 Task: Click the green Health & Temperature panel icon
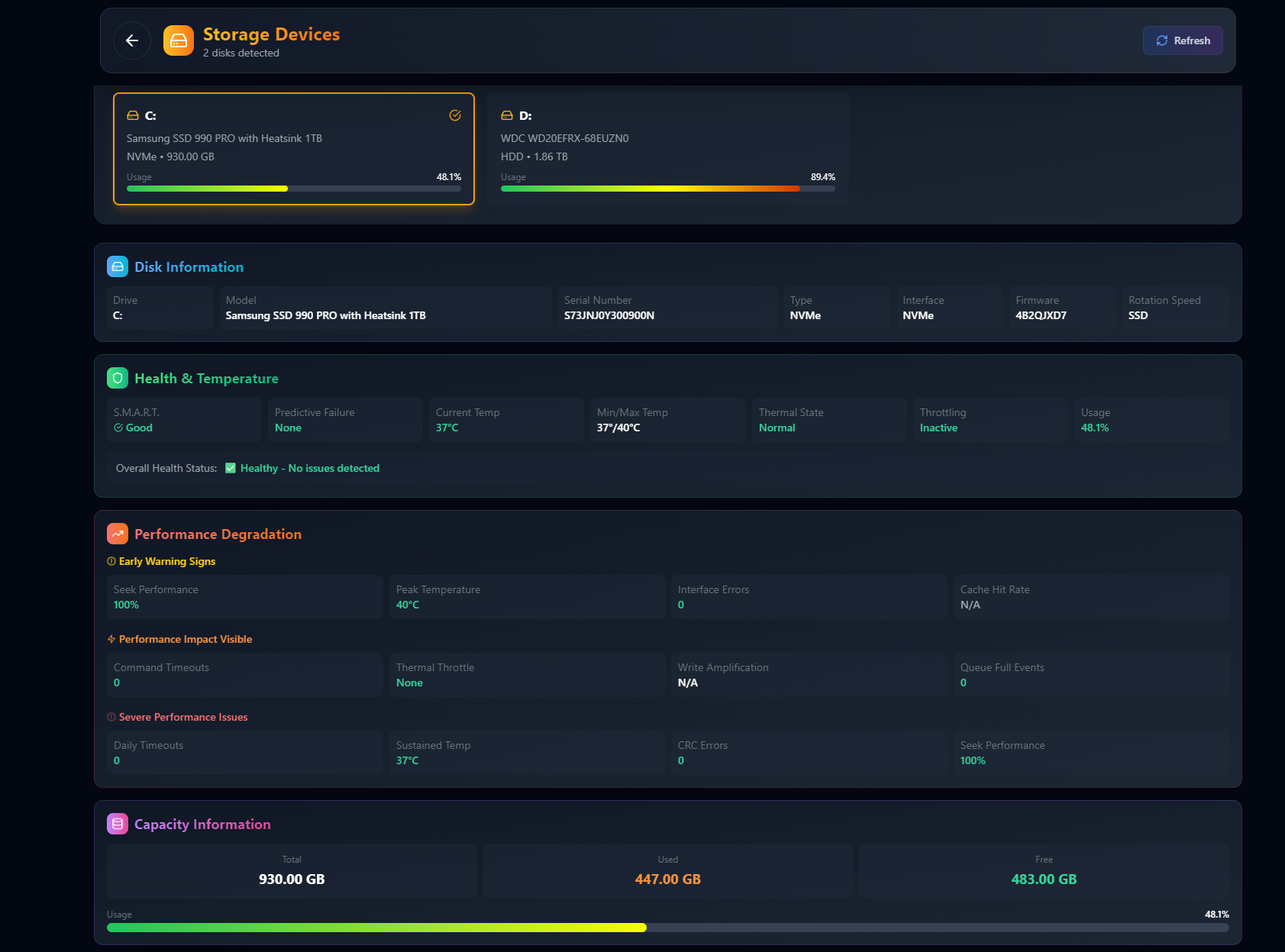(118, 377)
